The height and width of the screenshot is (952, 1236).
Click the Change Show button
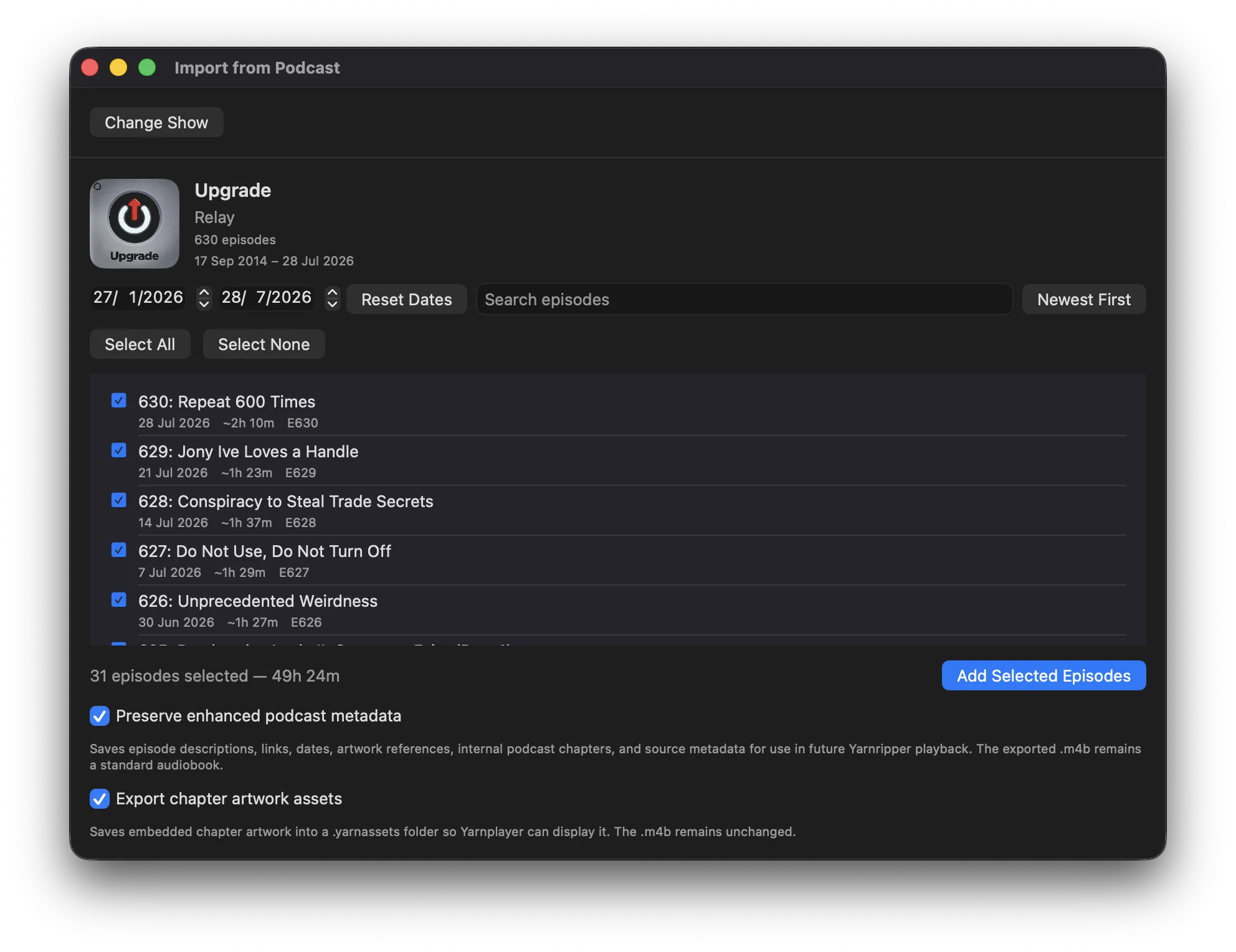pos(156,122)
